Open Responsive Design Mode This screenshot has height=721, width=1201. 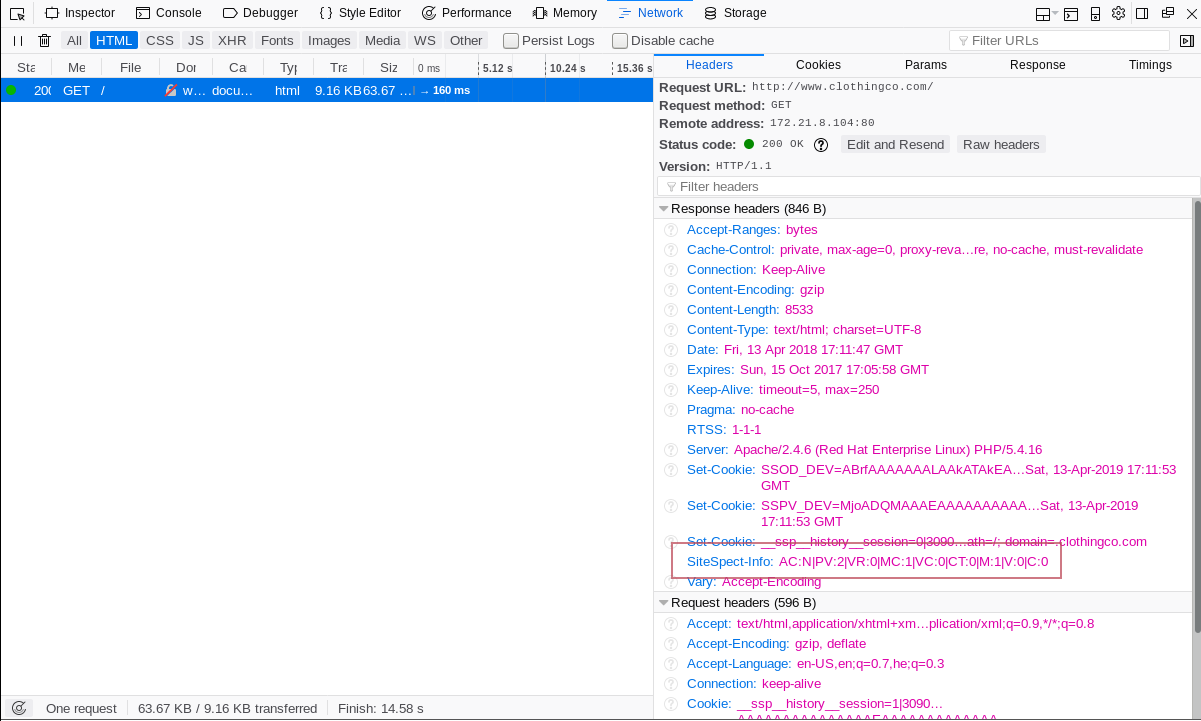coord(1096,13)
